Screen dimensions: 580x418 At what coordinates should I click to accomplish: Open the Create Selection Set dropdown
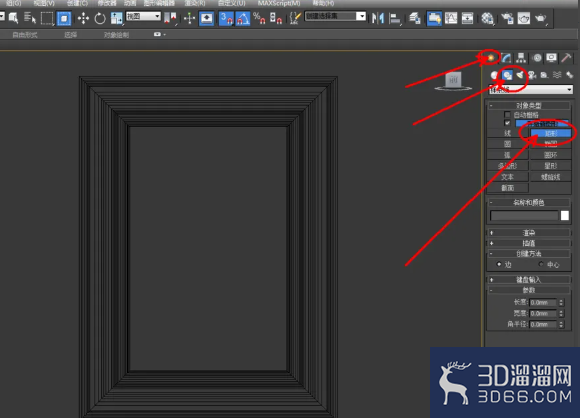pos(335,16)
